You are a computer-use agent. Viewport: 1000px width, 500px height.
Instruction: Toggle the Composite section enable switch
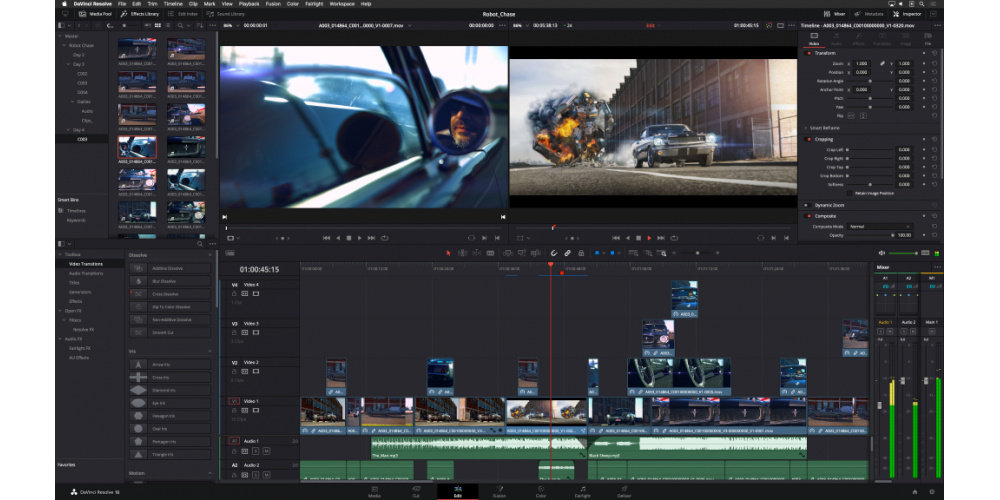point(809,216)
